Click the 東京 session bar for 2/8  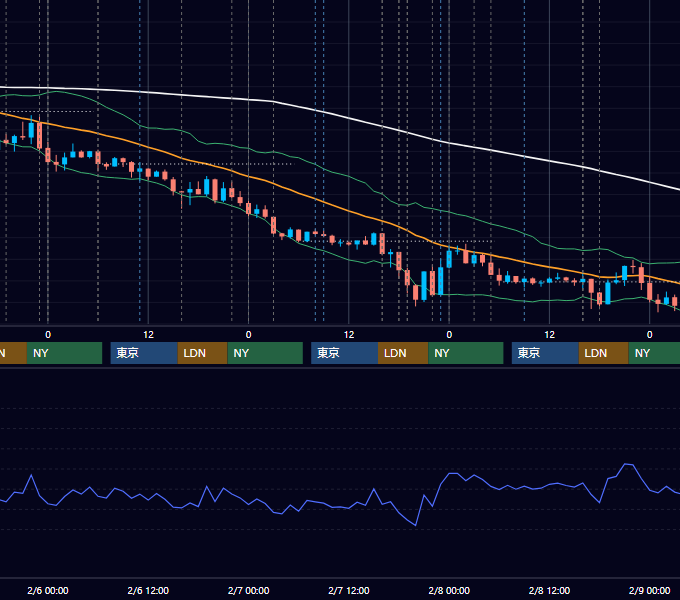coord(545,353)
